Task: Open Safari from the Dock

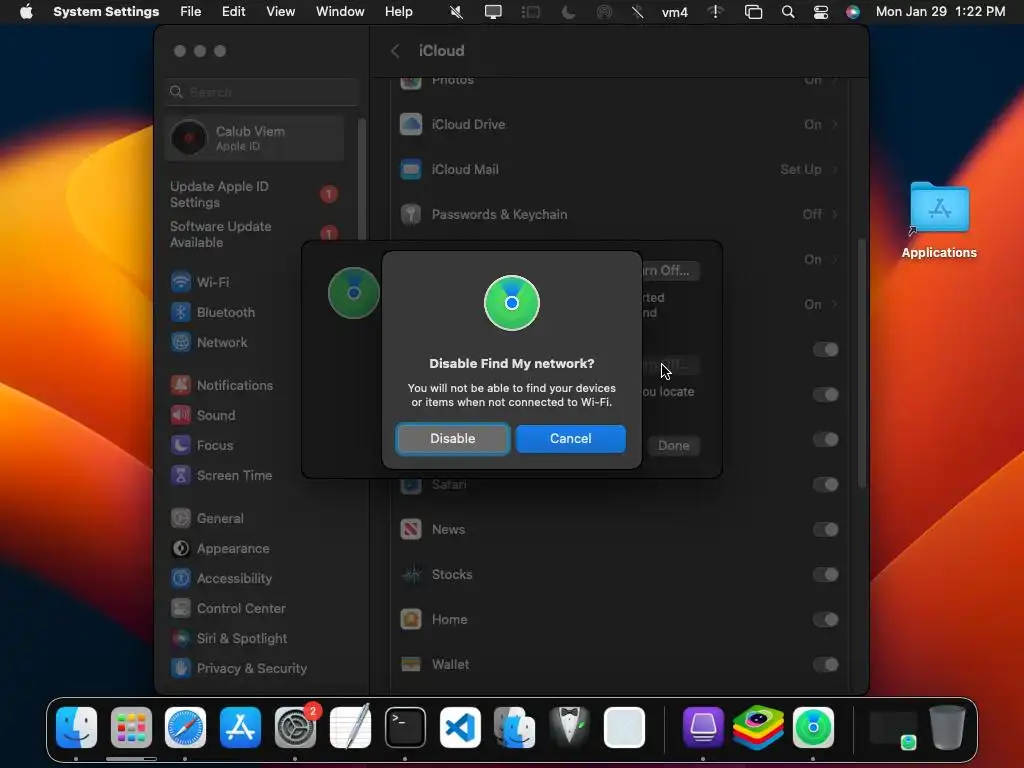Action: coord(185,728)
